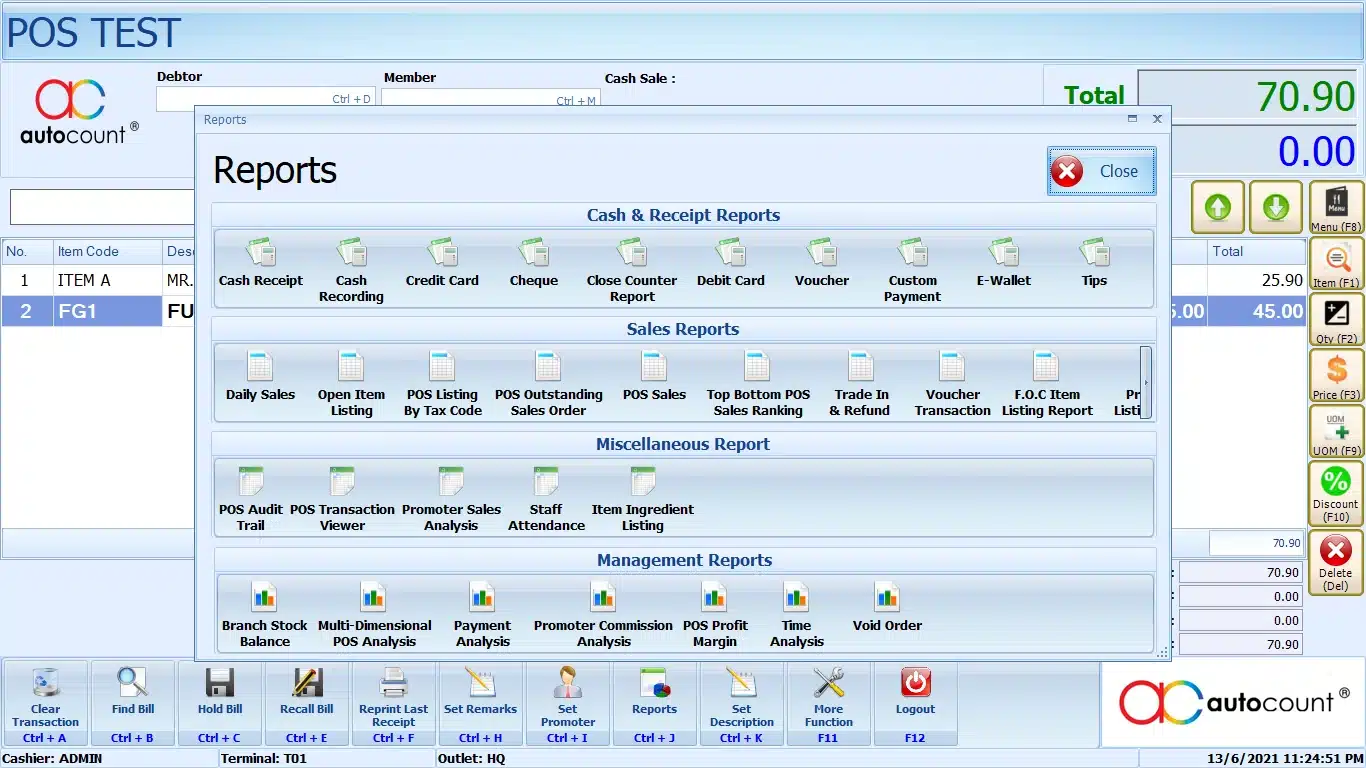This screenshot has width=1366, height=768.
Task: Click the Hold Bill toolbar button
Action: [x=220, y=704]
